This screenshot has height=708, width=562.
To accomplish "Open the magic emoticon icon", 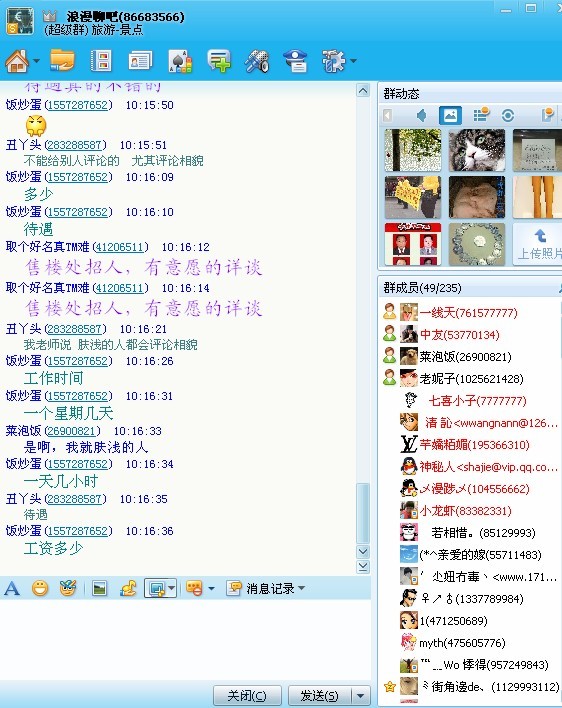I will click(x=68, y=588).
